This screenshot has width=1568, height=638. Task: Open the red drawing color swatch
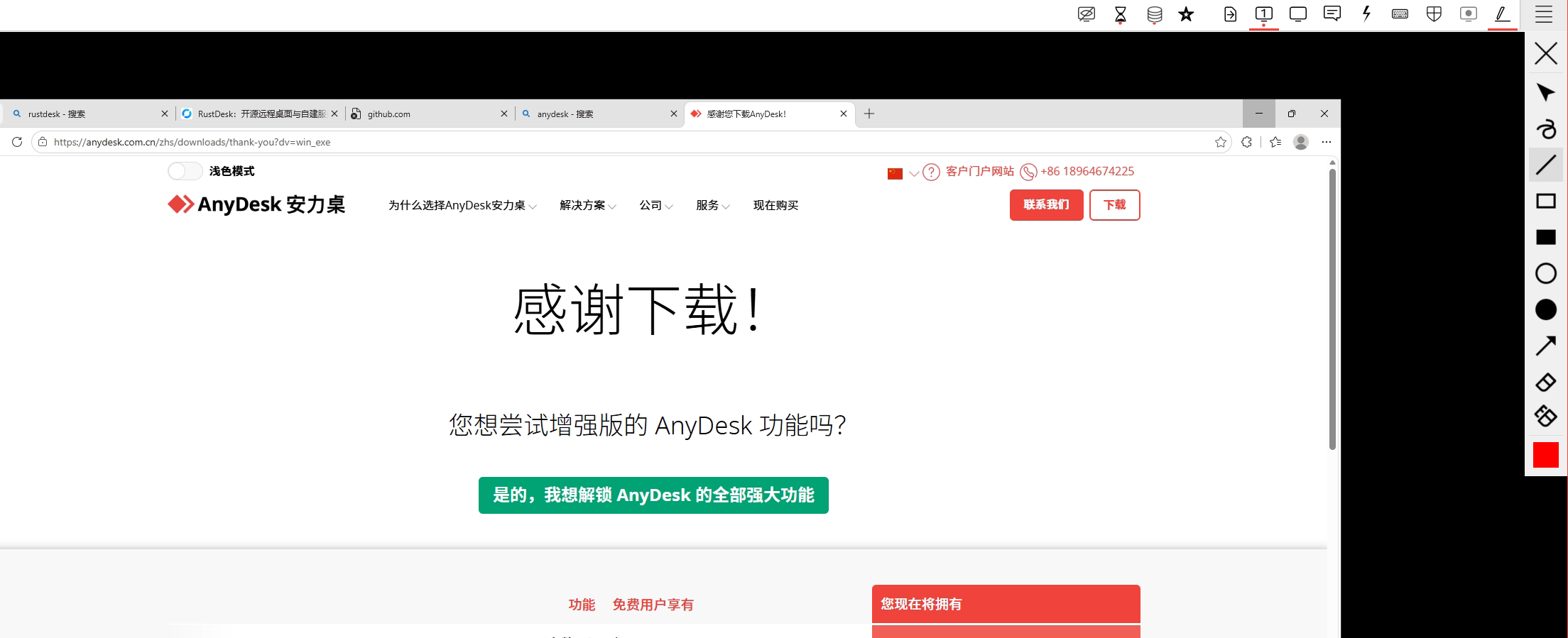(x=1545, y=455)
